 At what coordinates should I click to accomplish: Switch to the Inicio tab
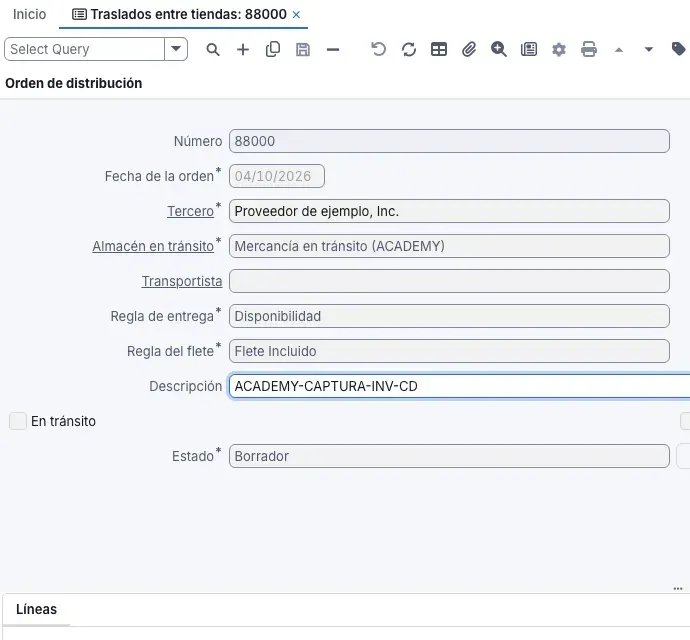click(29, 15)
